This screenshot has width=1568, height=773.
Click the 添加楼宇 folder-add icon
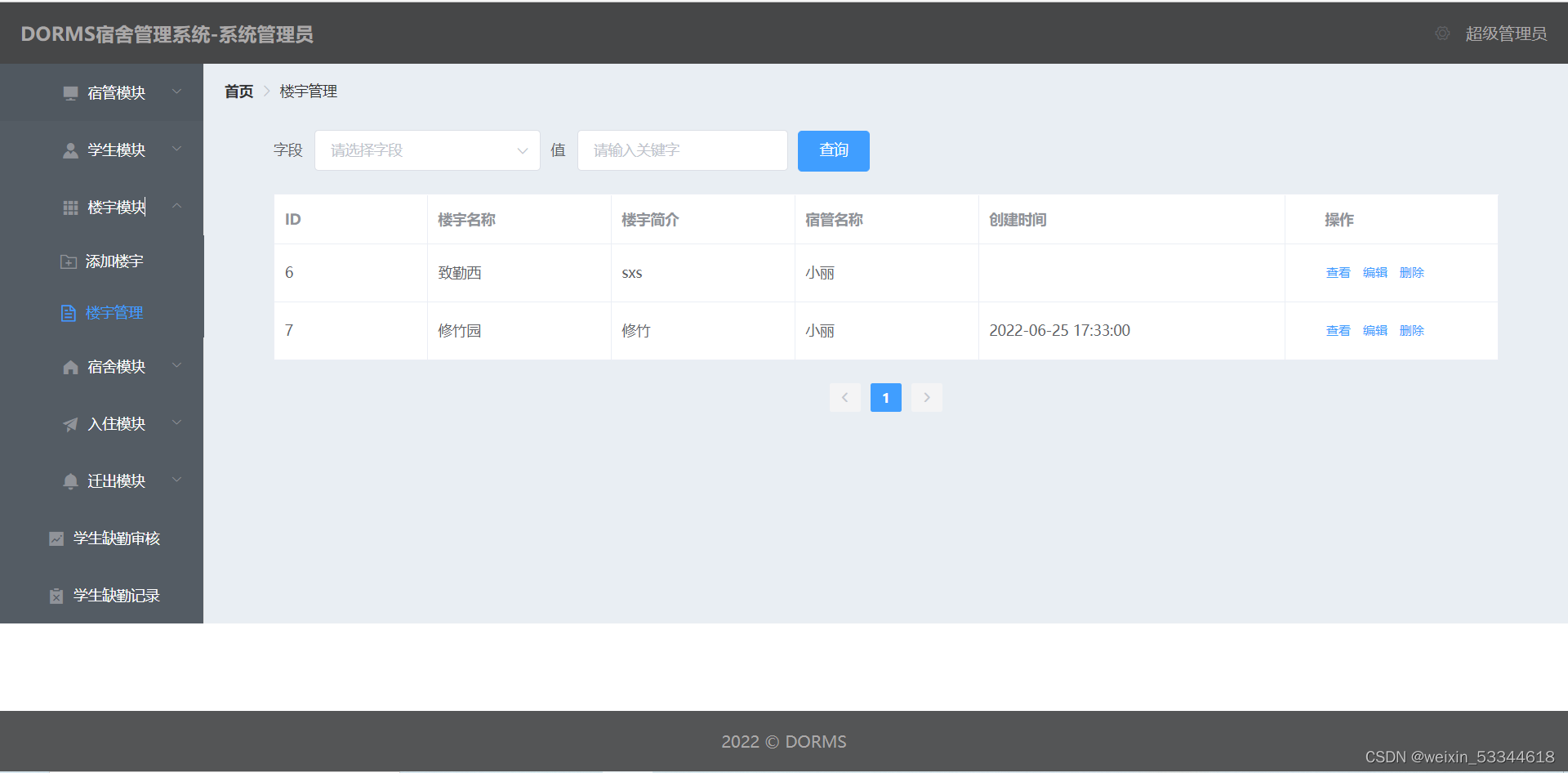pos(69,261)
